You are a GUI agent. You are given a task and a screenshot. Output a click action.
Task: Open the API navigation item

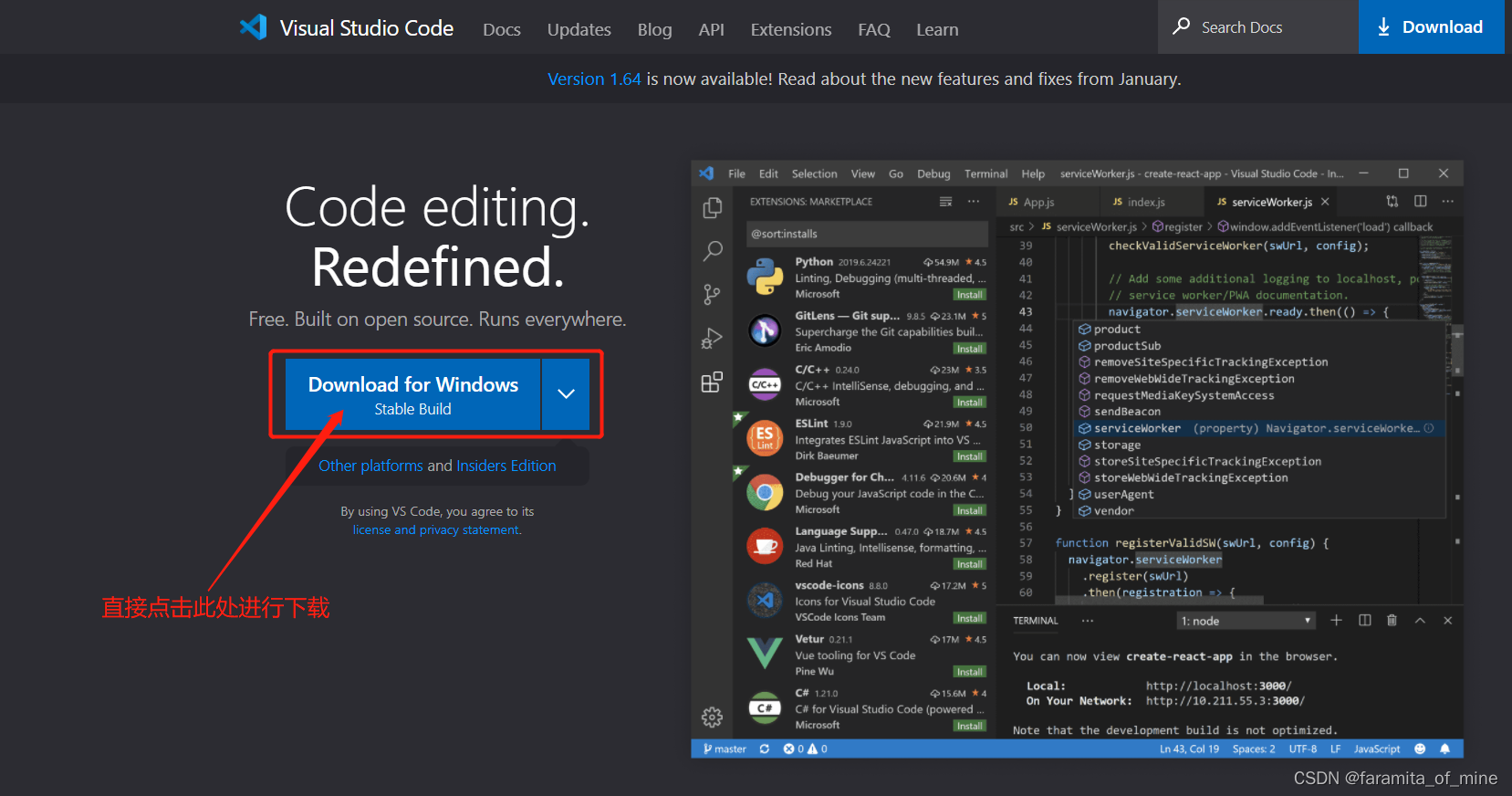click(712, 29)
